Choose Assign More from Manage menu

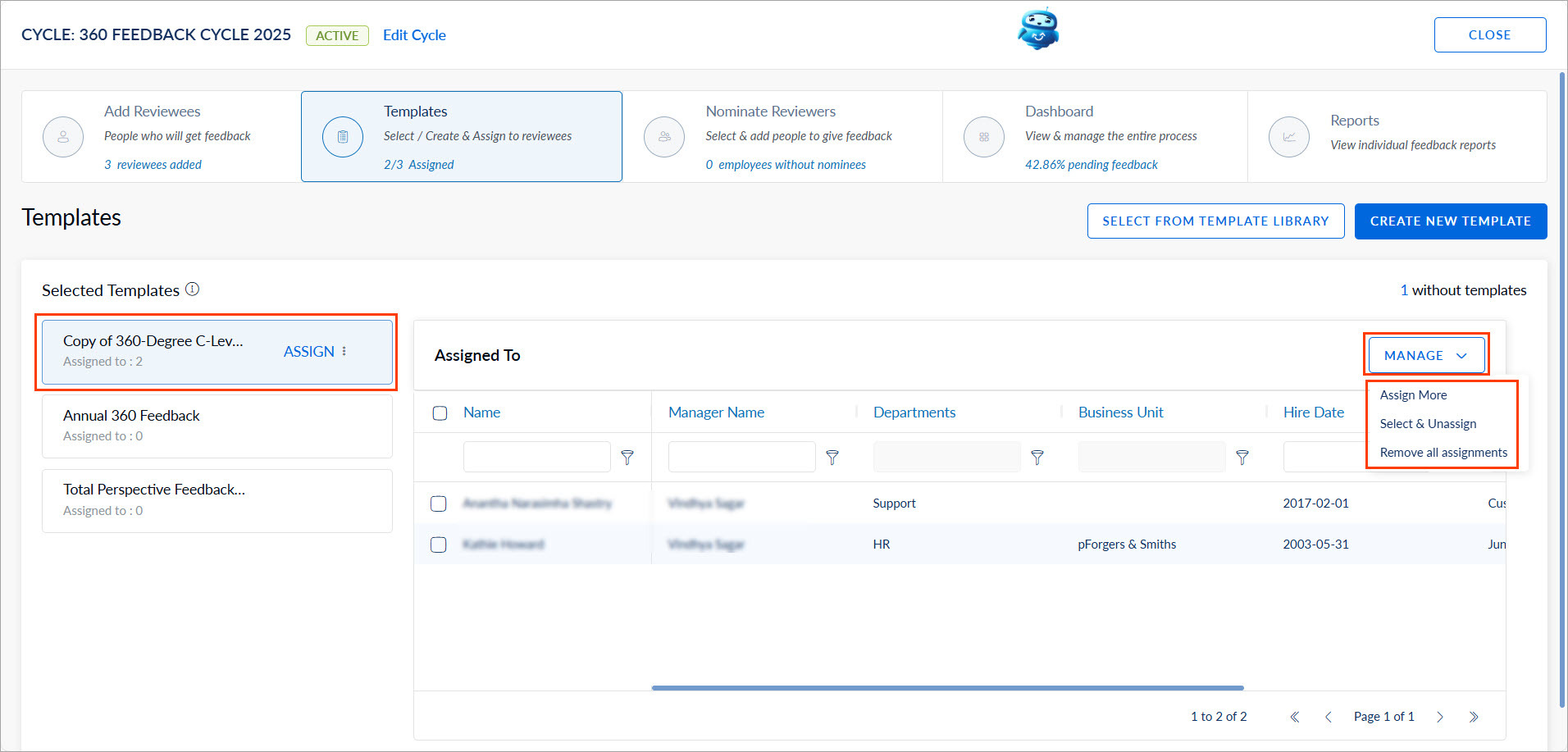[1413, 395]
